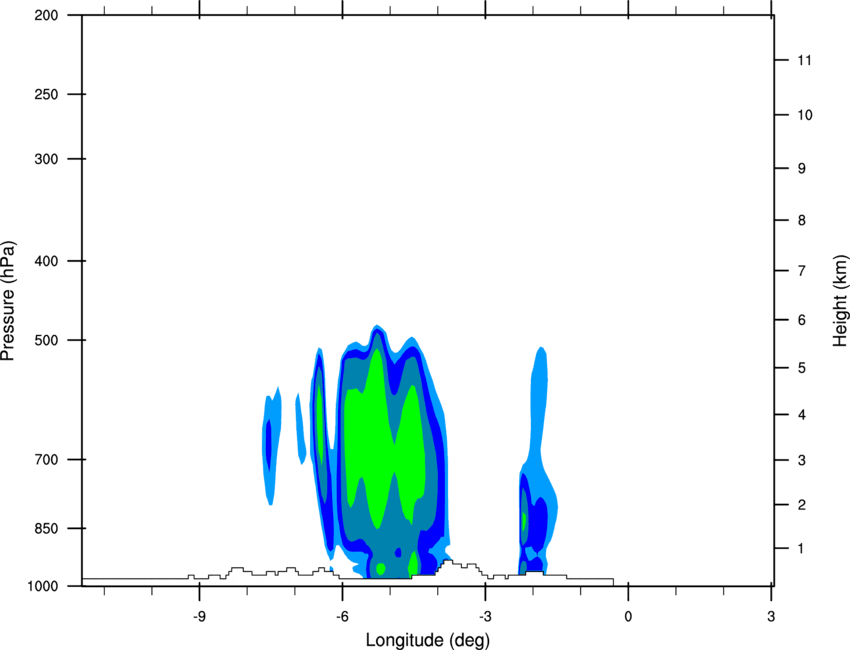
Task: Click the 200 pressure tick label
Action: point(46,15)
